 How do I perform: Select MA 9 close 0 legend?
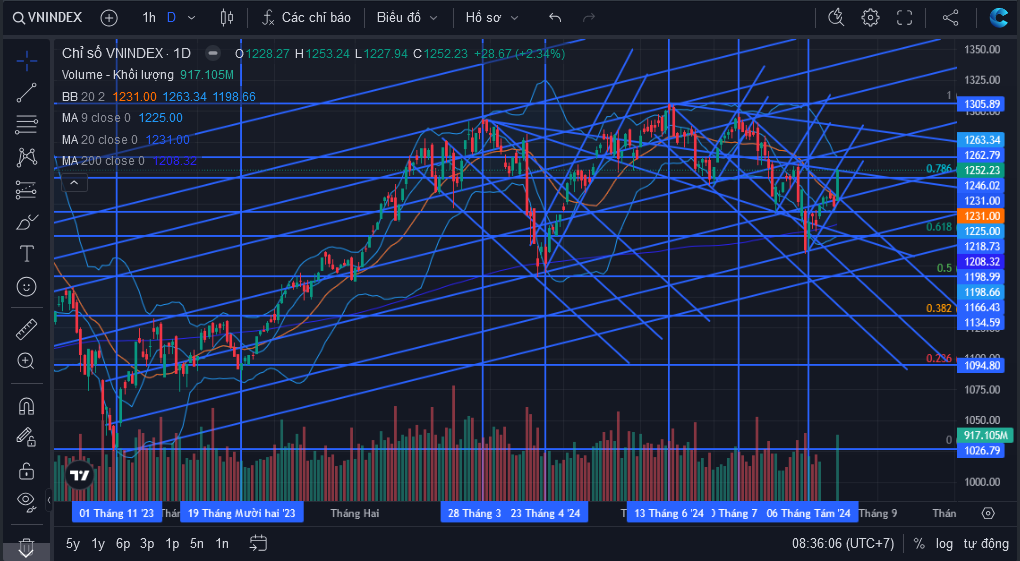(96, 118)
